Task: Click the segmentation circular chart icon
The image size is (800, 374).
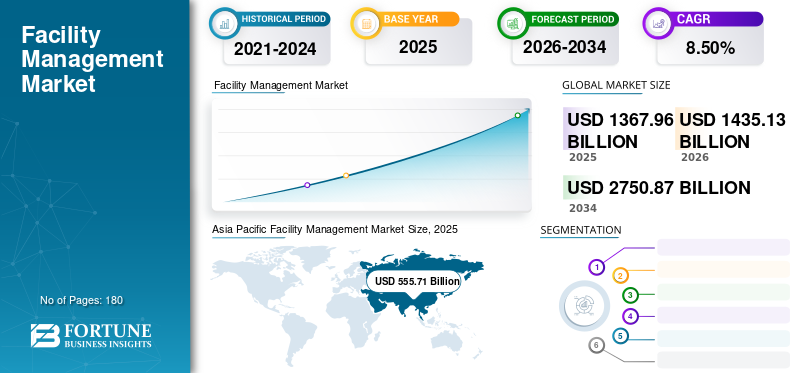Action: 584,306
